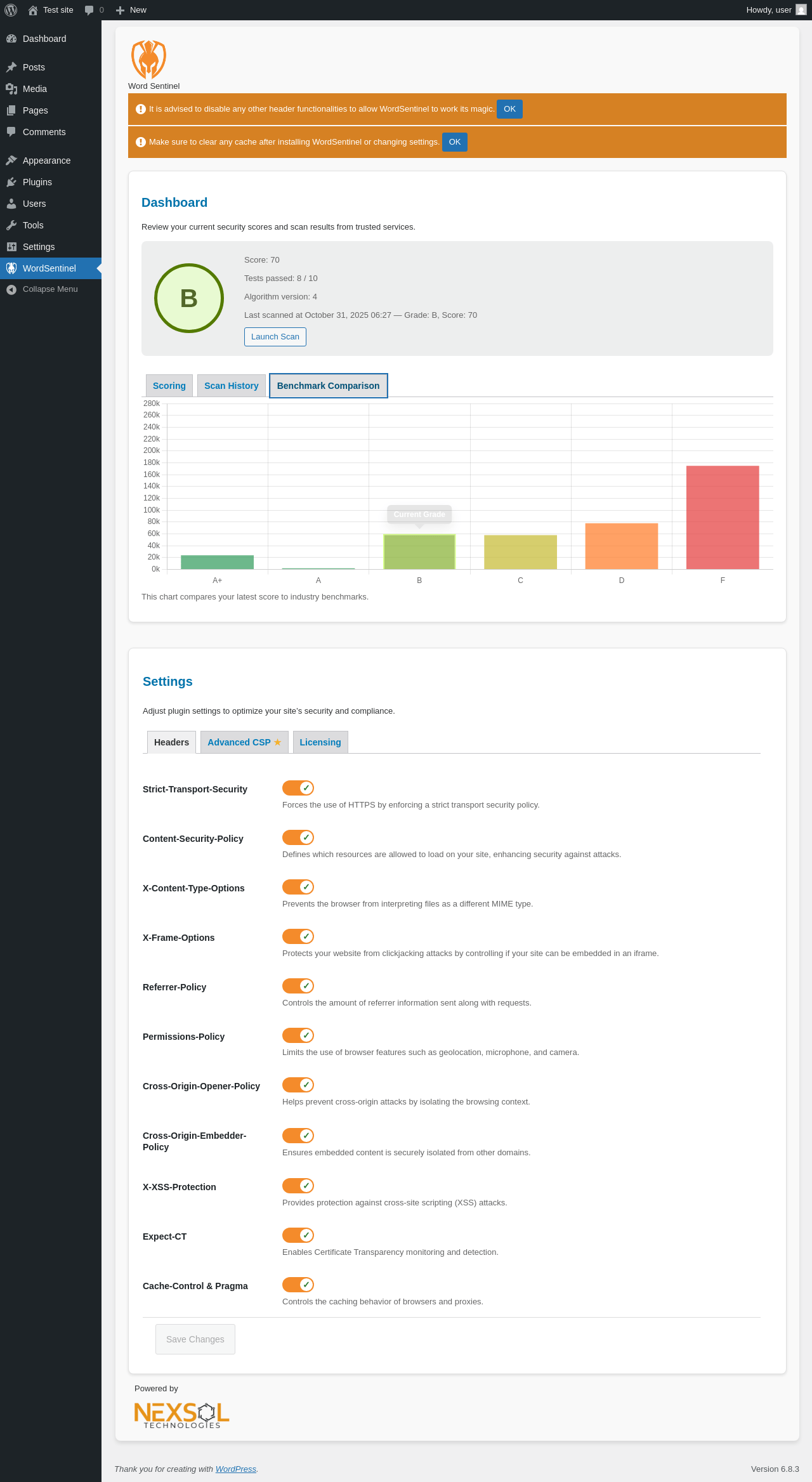Dismiss the cache notice with OK

(x=455, y=142)
